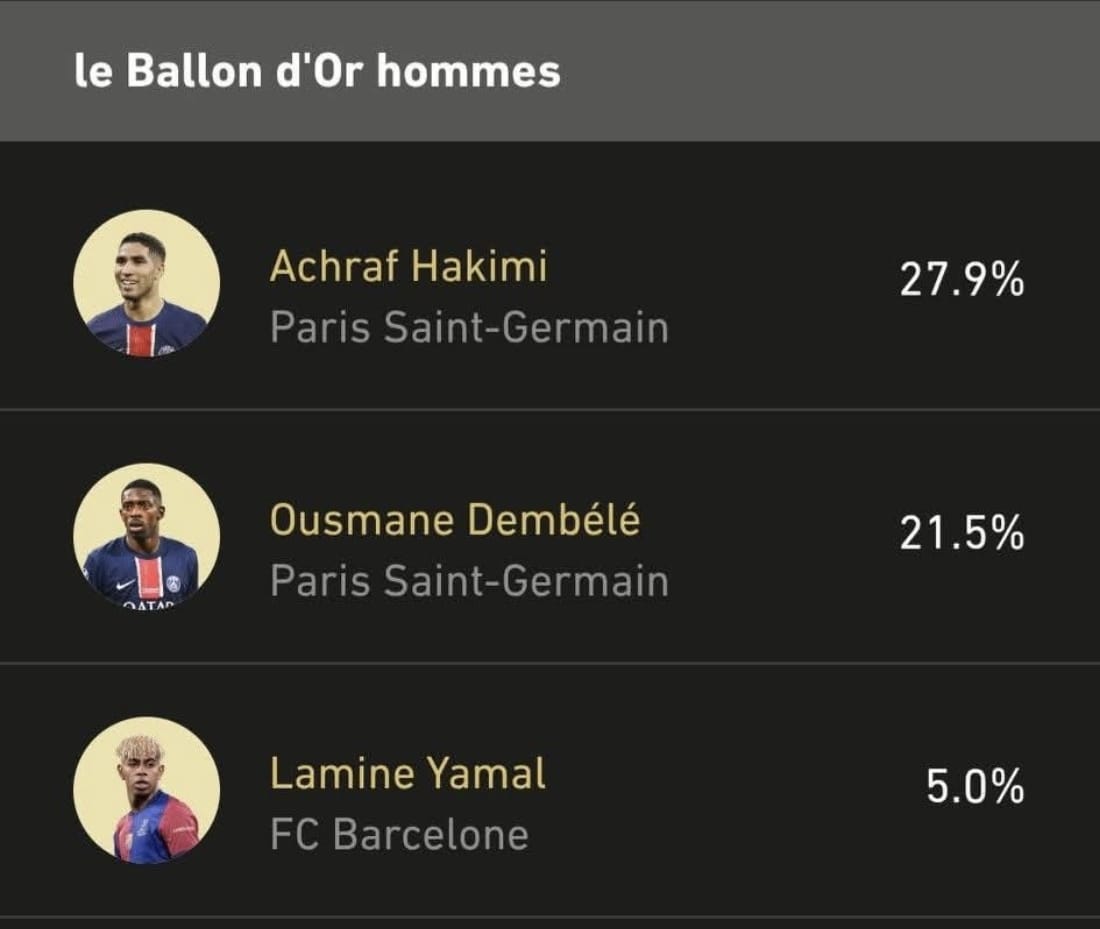Tap the 21.5% vote percentage
This screenshot has width=1100, height=929.
point(962,533)
